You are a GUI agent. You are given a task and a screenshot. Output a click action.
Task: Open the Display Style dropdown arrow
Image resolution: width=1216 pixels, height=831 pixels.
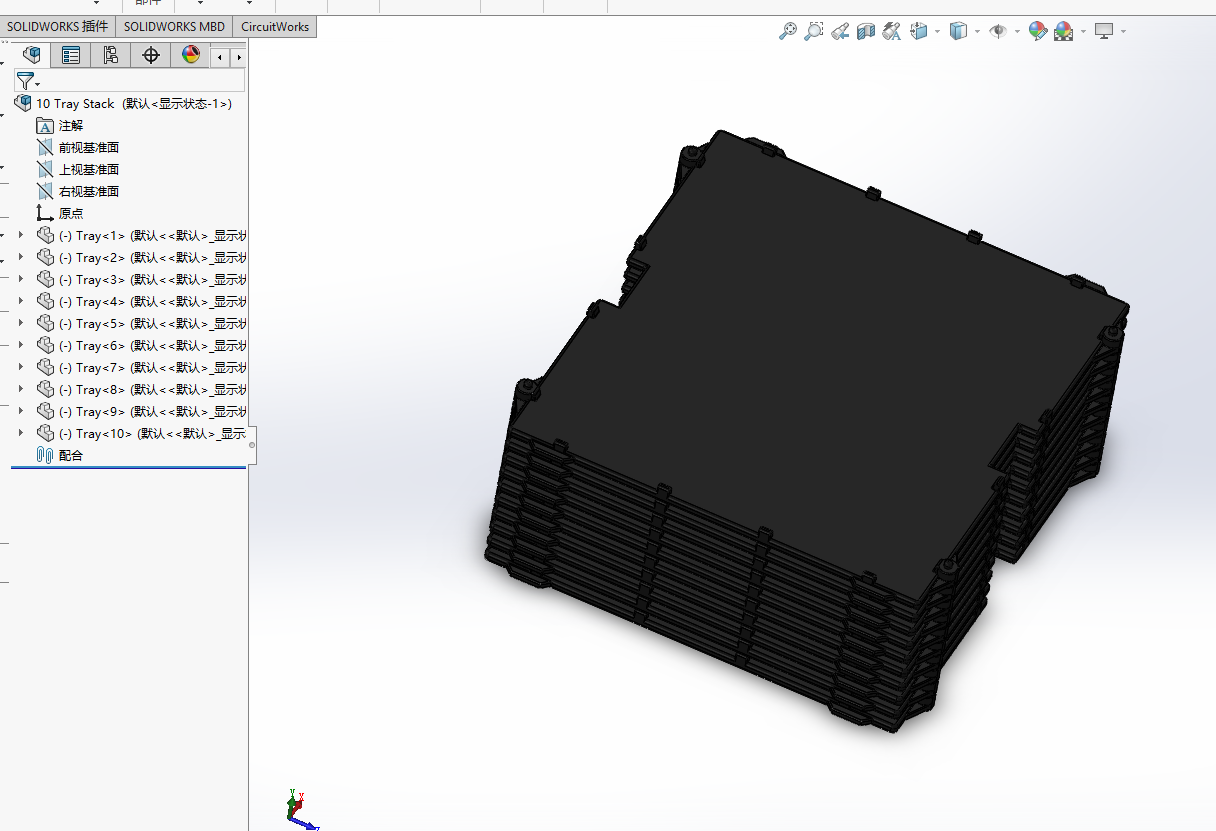[x=976, y=32]
